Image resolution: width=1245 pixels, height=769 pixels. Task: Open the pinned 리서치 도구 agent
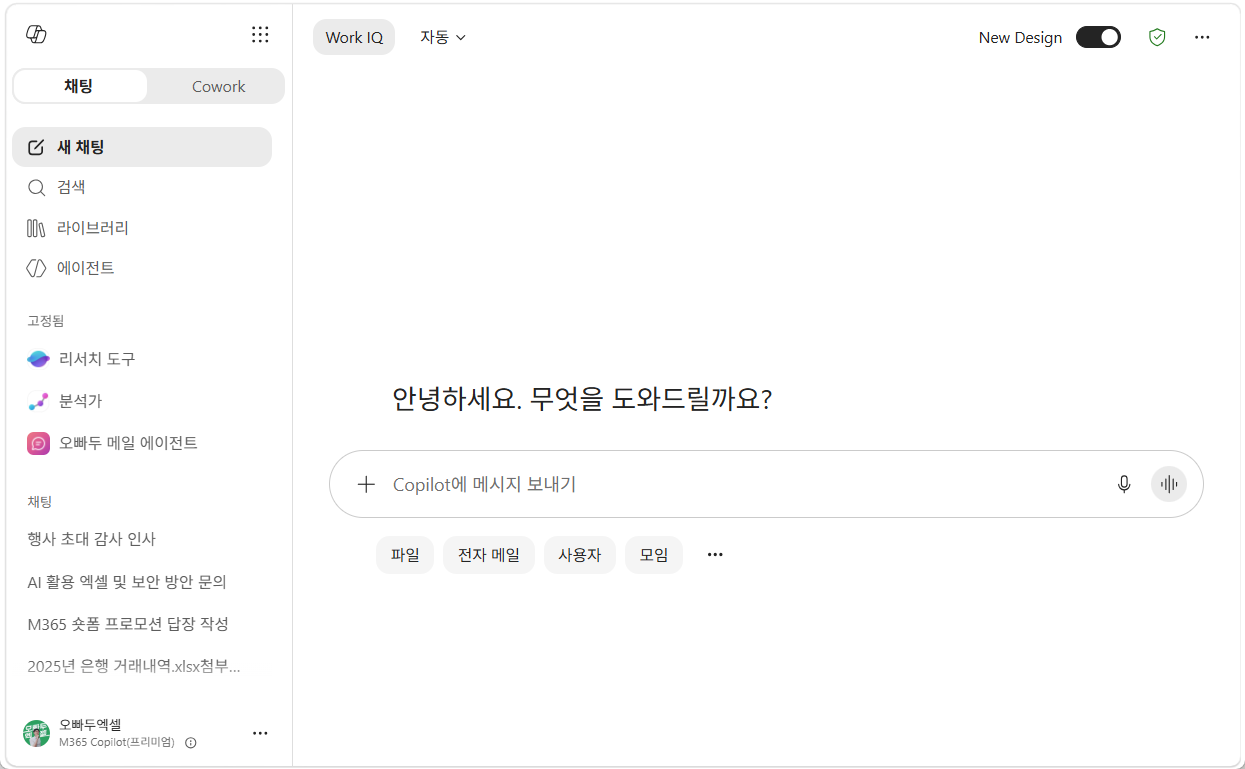(x=142, y=359)
